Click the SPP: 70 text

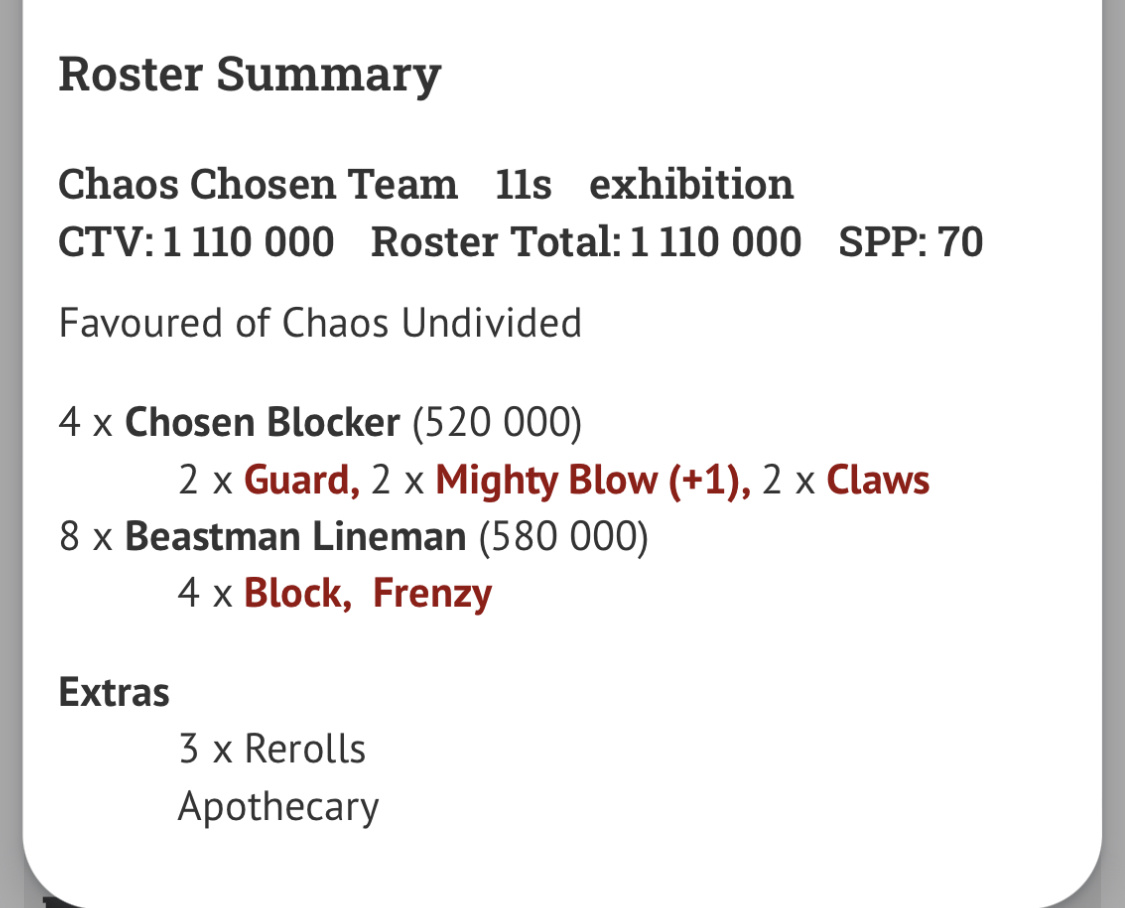tap(910, 243)
